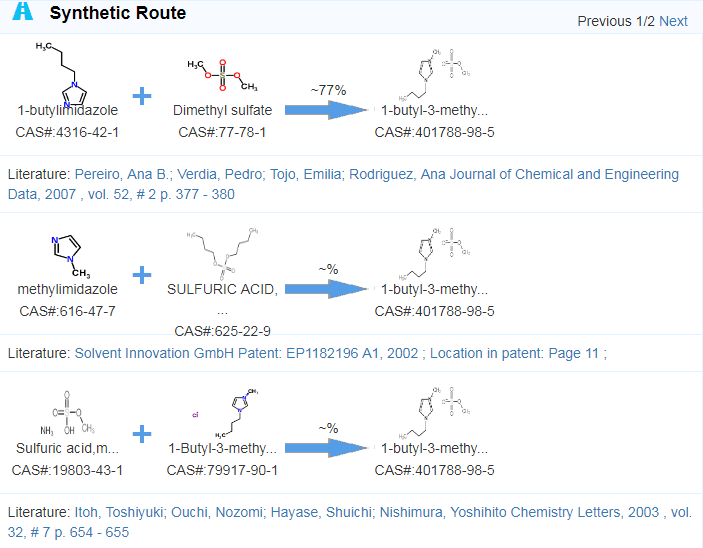Click the Previous page link
Screen dimensions: 703x548
(x=604, y=21)
